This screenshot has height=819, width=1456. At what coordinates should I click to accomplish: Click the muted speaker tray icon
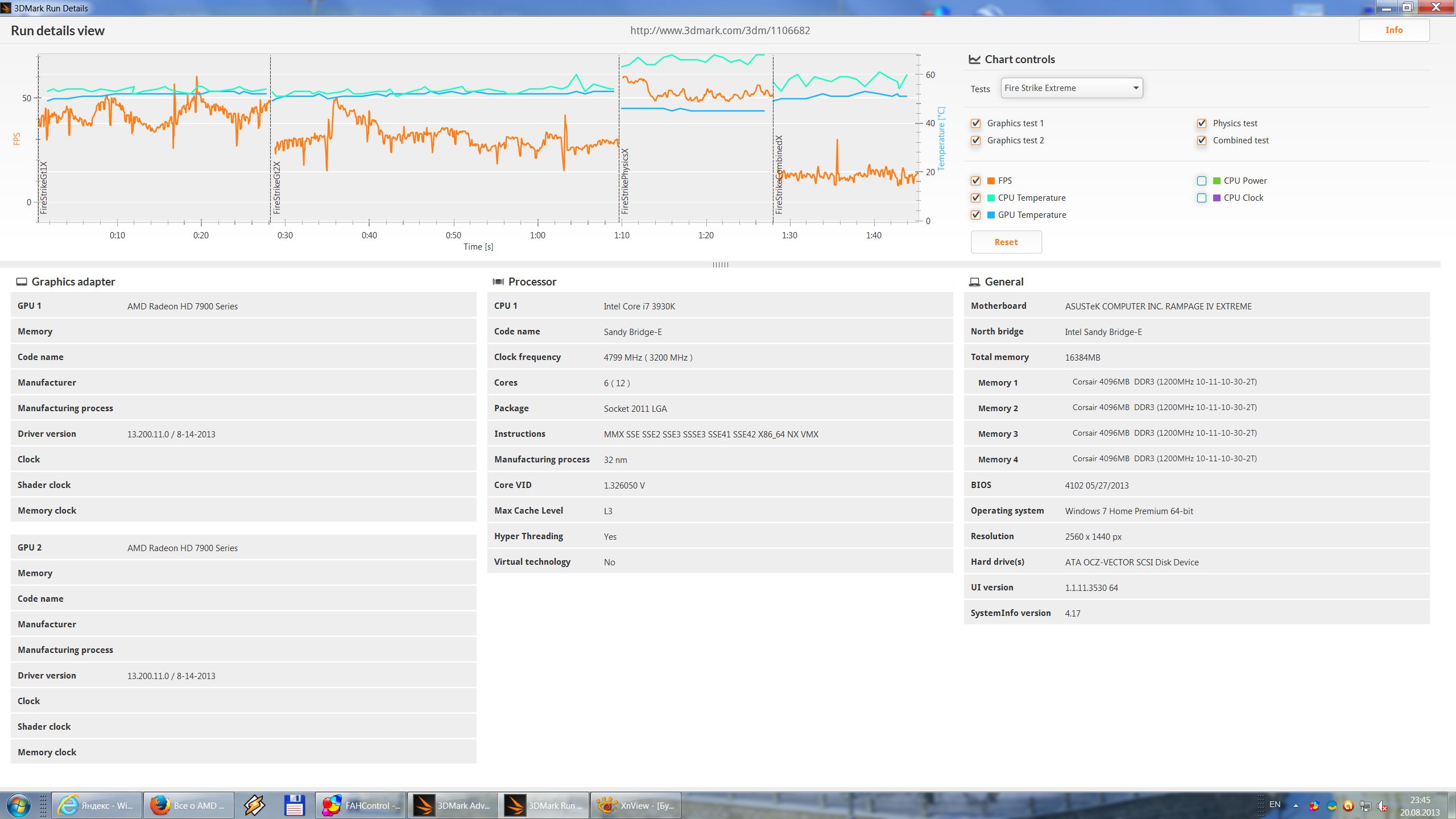pyautogui.click(x=1383, y=806)
